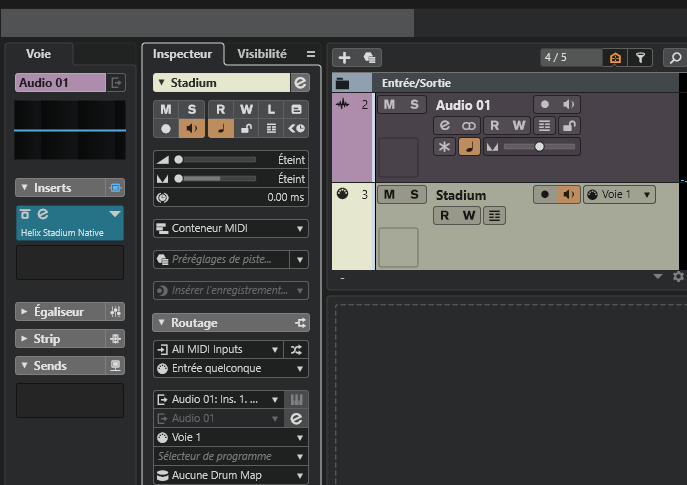
Task: Toggle Audio 01 track record enable
Action: pyautogui.click(x=545, y=105)
